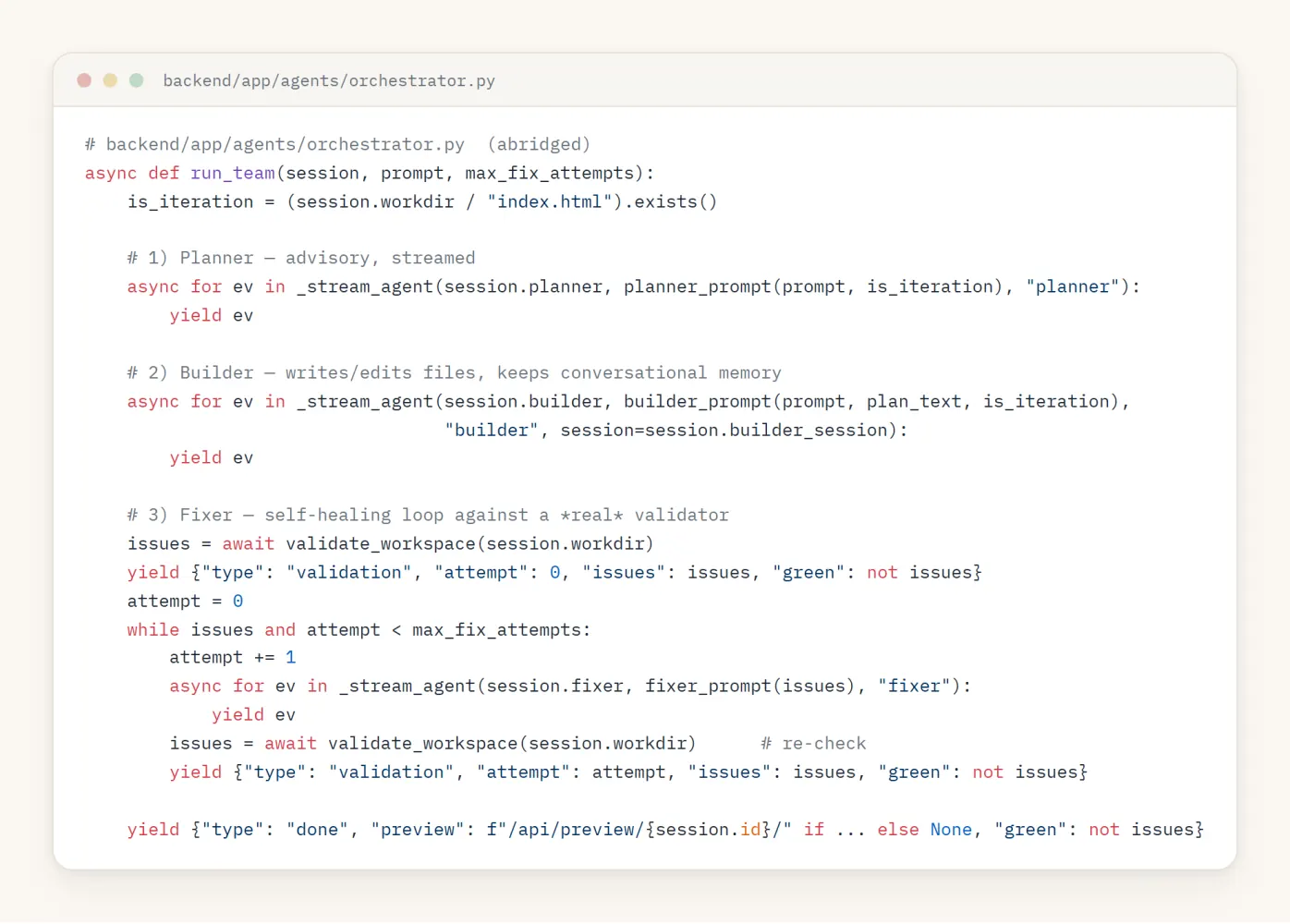1290x924 pixels.
Task: Select the "fixer" string literal
Action: [914, 686]
